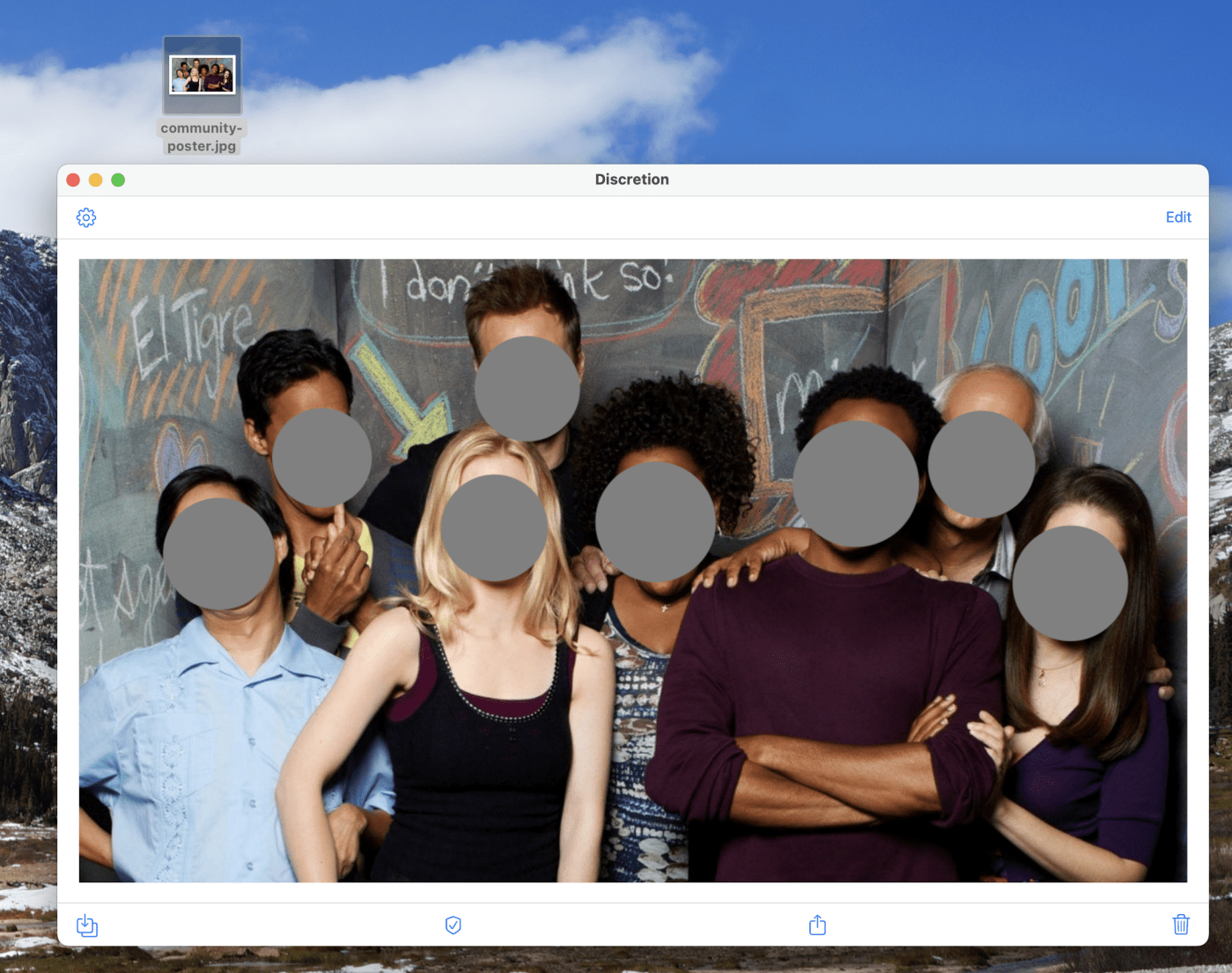Select gray mask on white-haired balding man
Screen dimensions: 1232x973
pos(981,464)
